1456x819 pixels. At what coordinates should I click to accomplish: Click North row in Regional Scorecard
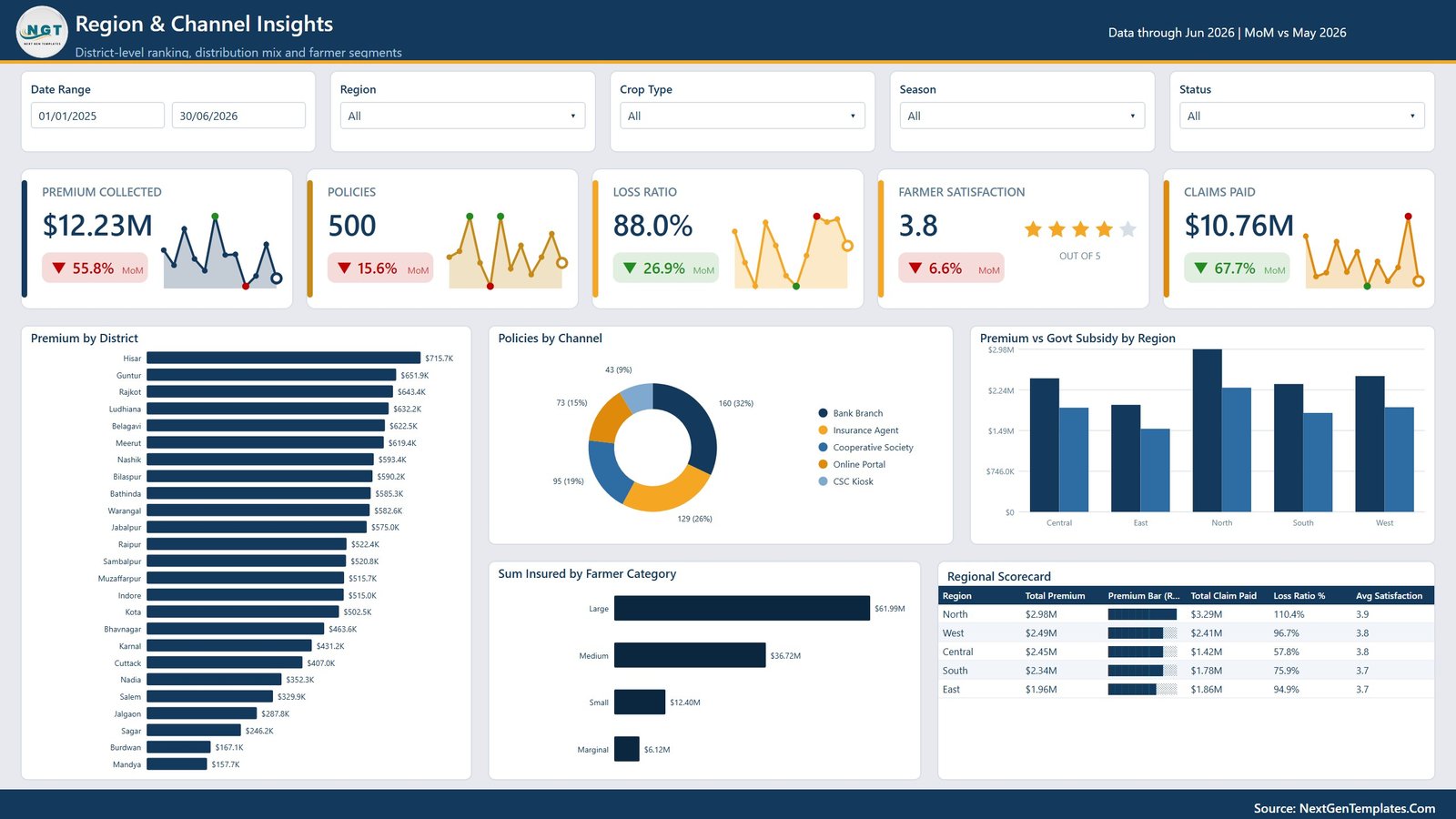(x=1186, y=614)
